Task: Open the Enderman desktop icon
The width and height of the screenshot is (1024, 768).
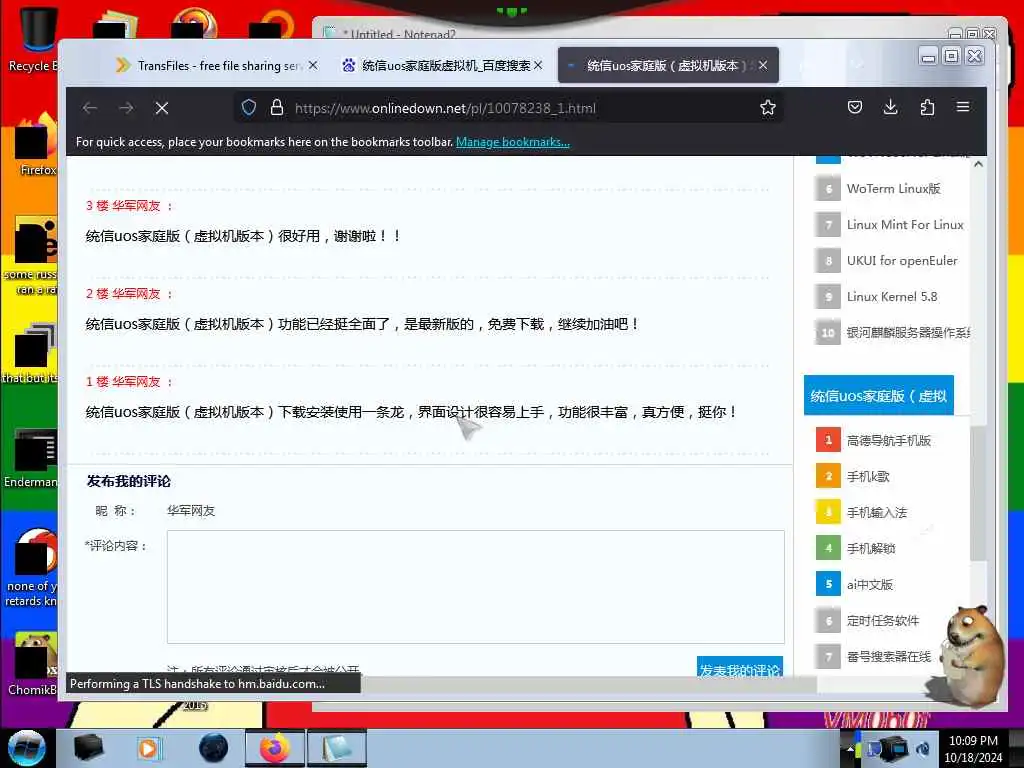Action: [31, 457]
